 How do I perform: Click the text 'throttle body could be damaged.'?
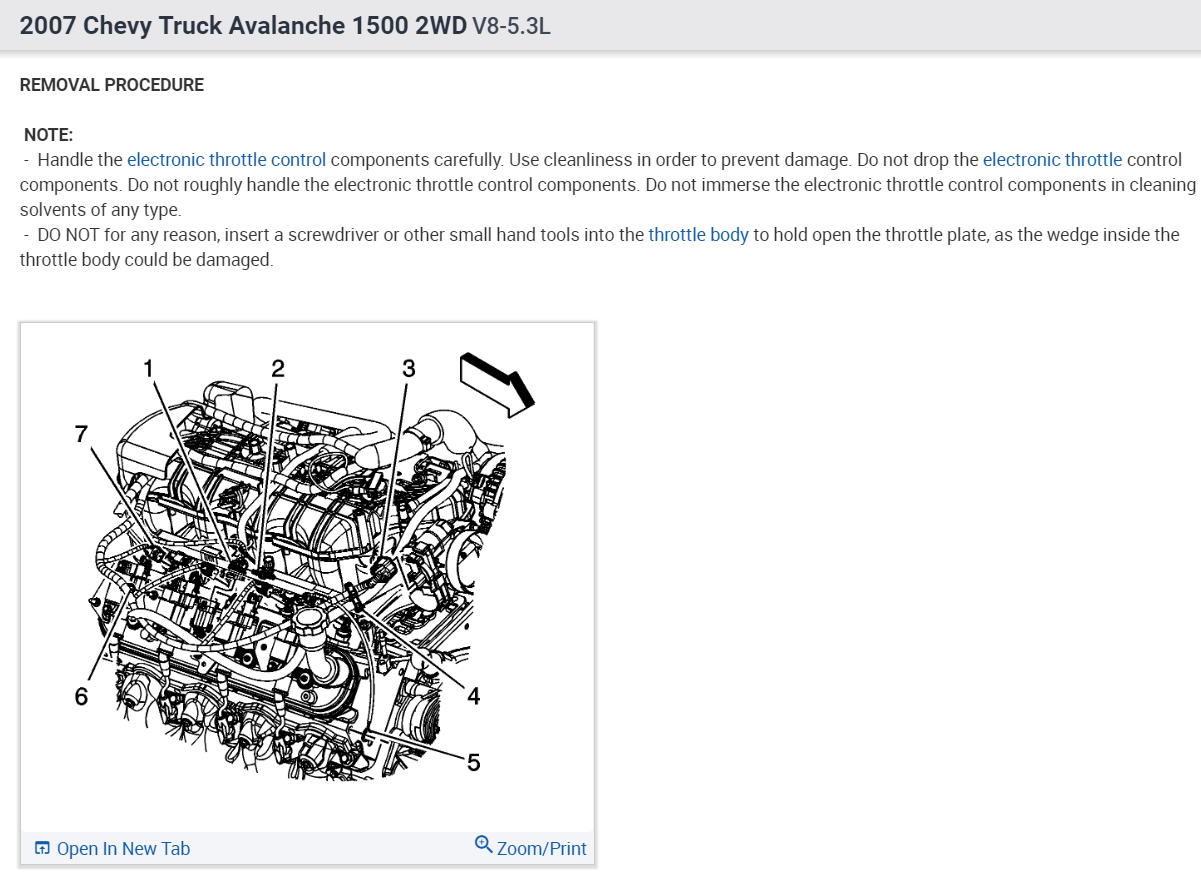(x=146, y=259)
